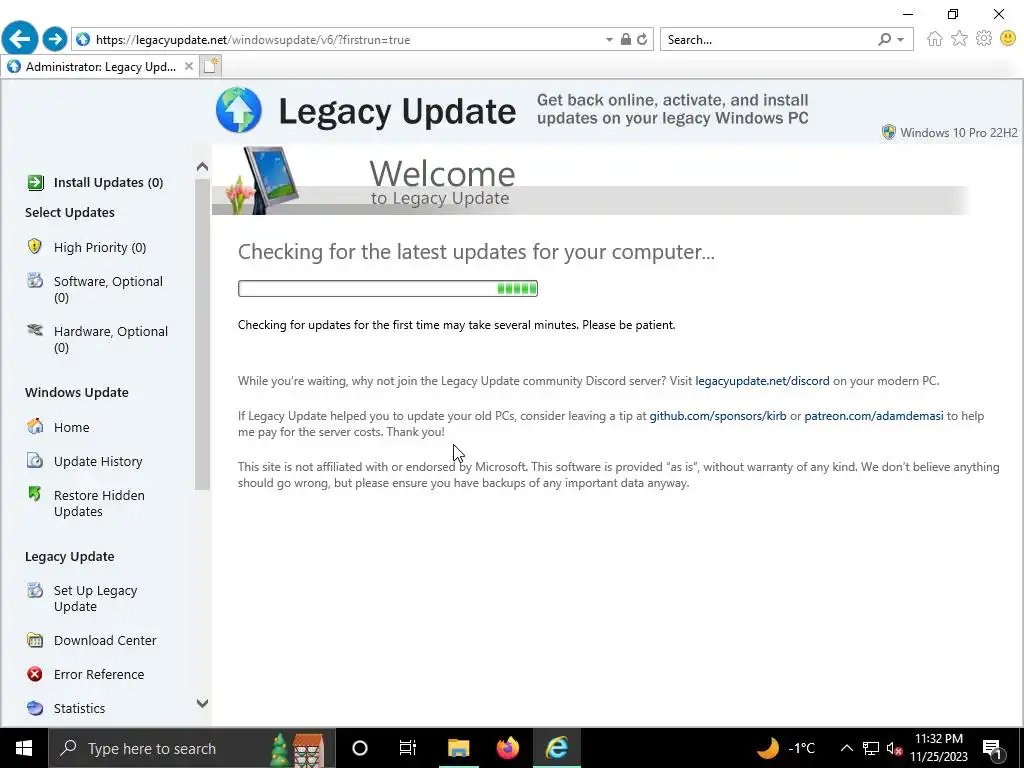Screen dimensions: 1024x768
Task: Open Install Updates (0) link
Action: click(108, 182)
